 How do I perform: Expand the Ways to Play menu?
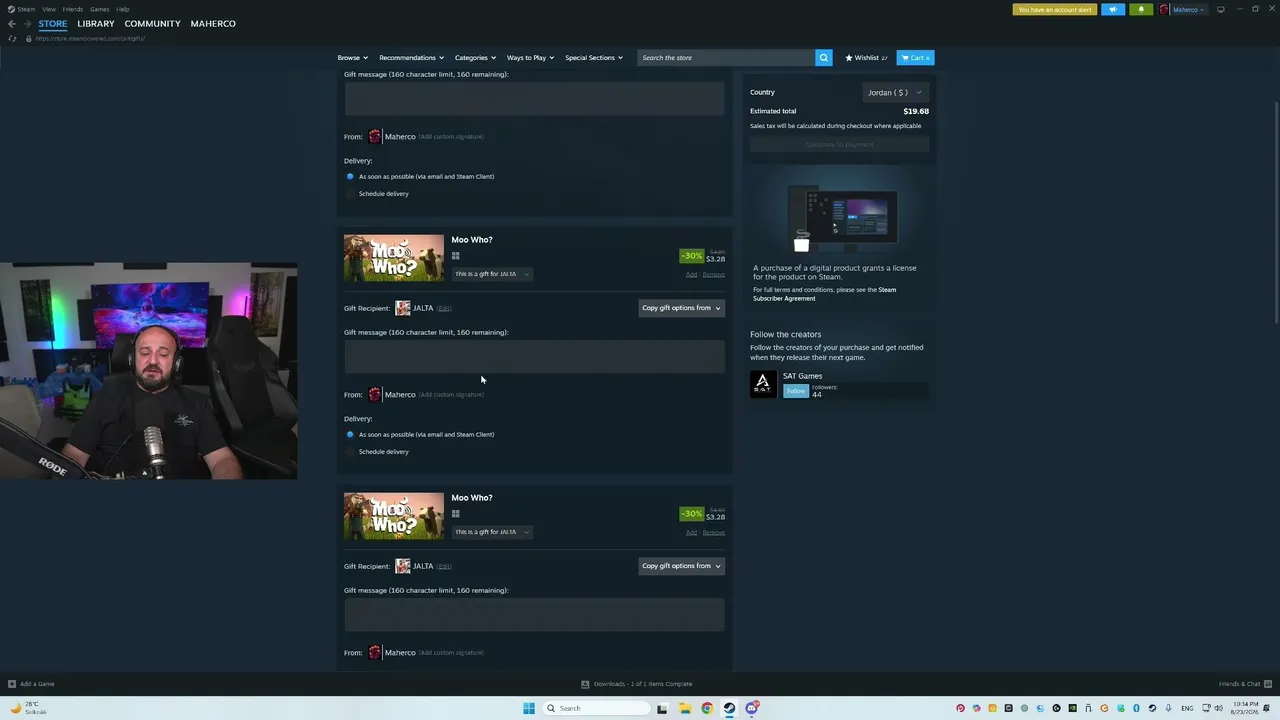click(x=530, y=58)
